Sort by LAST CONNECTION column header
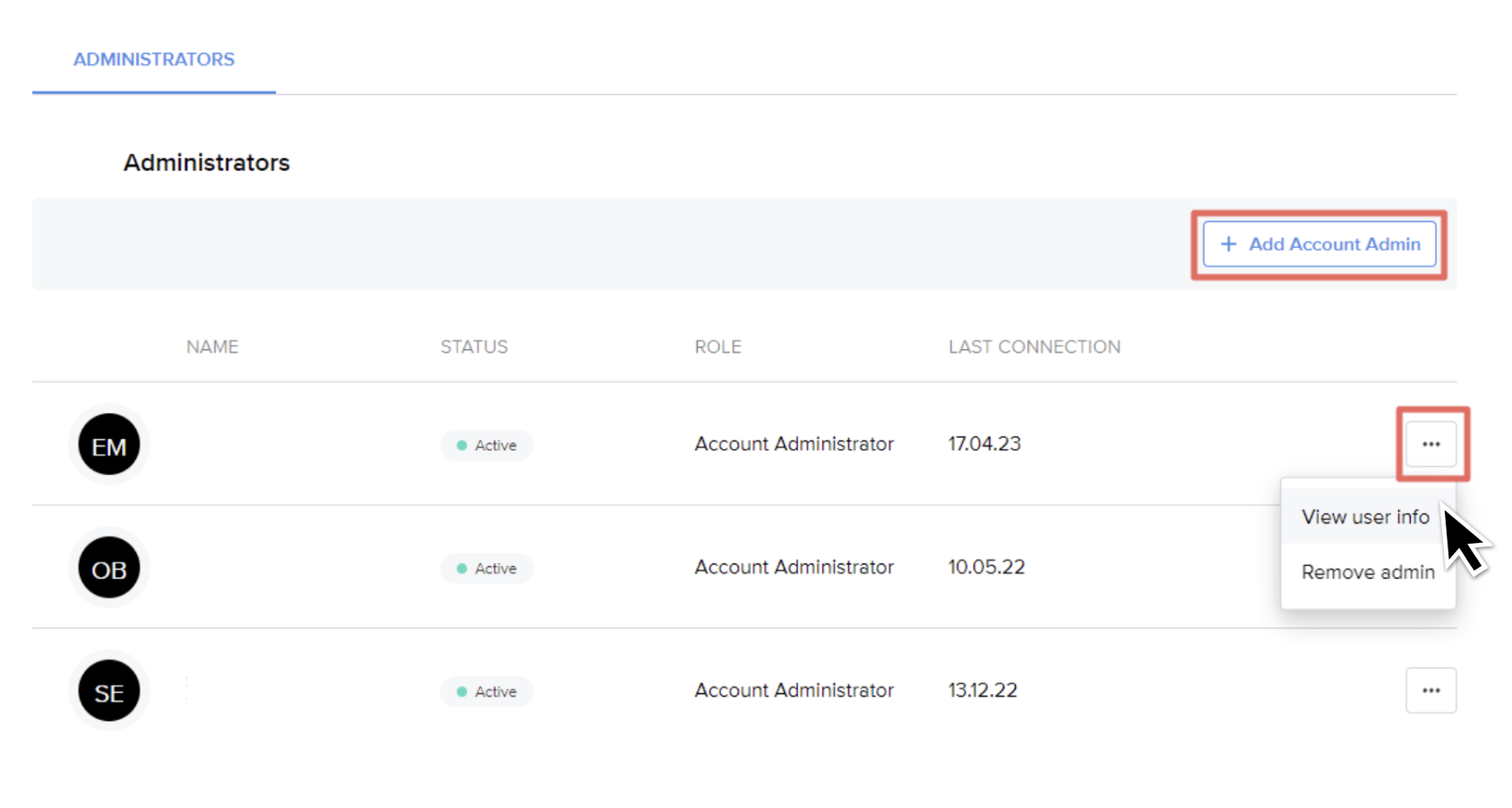 1035,347
